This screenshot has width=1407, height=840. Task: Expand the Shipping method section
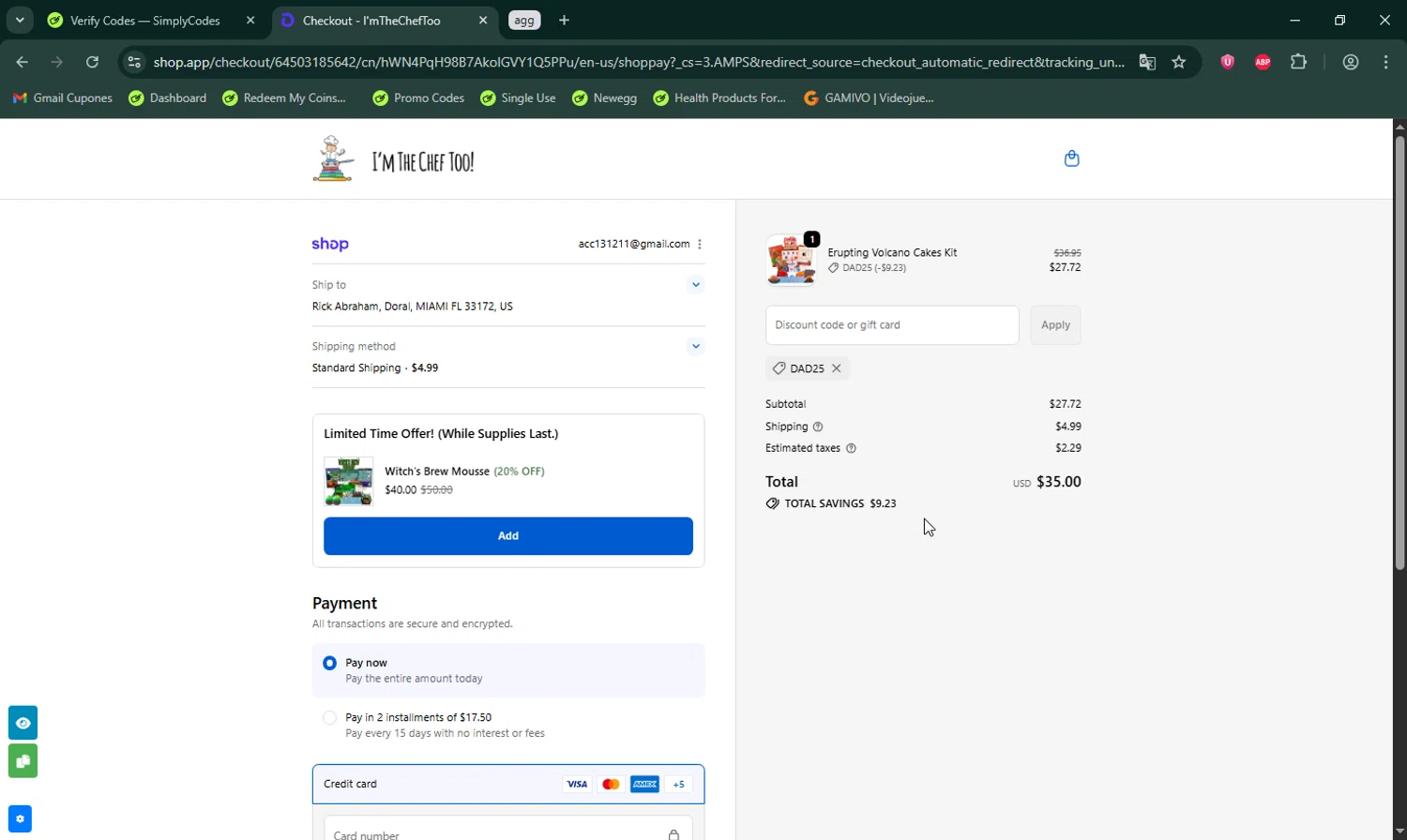click(x=695, y=346)
